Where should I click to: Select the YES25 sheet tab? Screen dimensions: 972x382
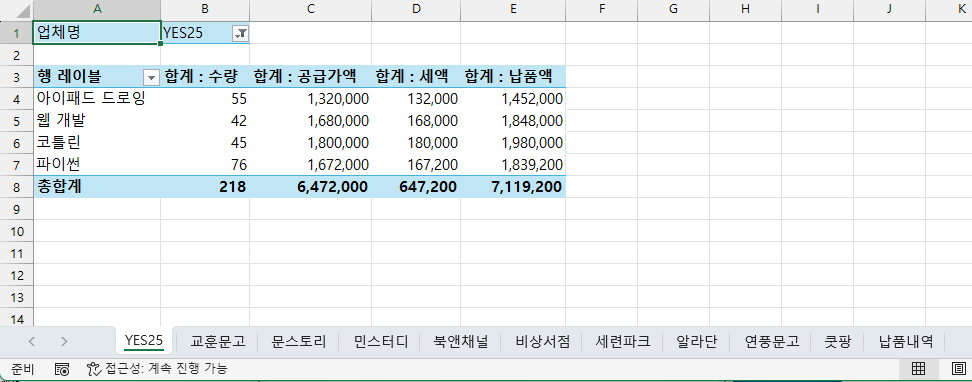click(144, 340)
